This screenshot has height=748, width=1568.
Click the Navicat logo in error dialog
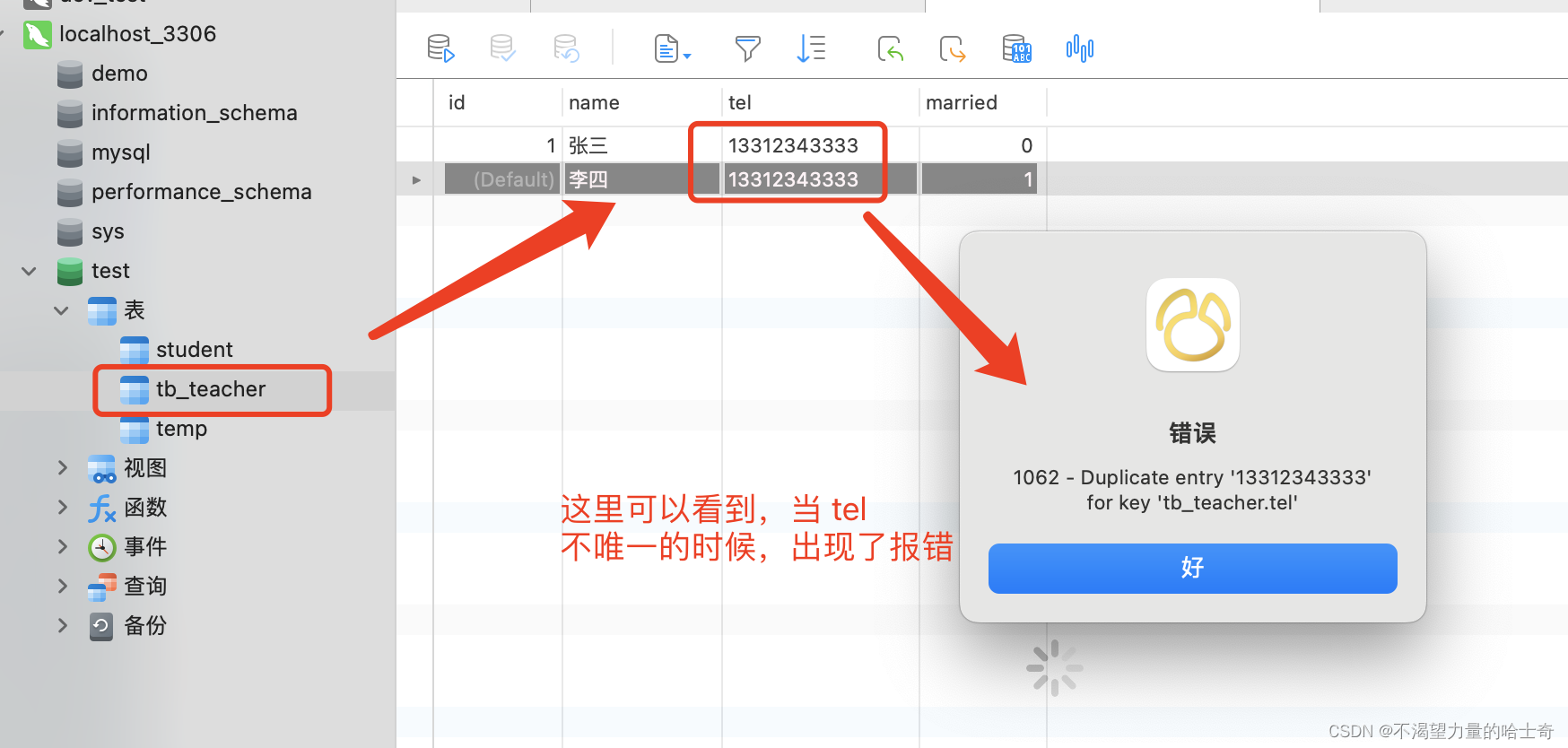[1193, 324]
